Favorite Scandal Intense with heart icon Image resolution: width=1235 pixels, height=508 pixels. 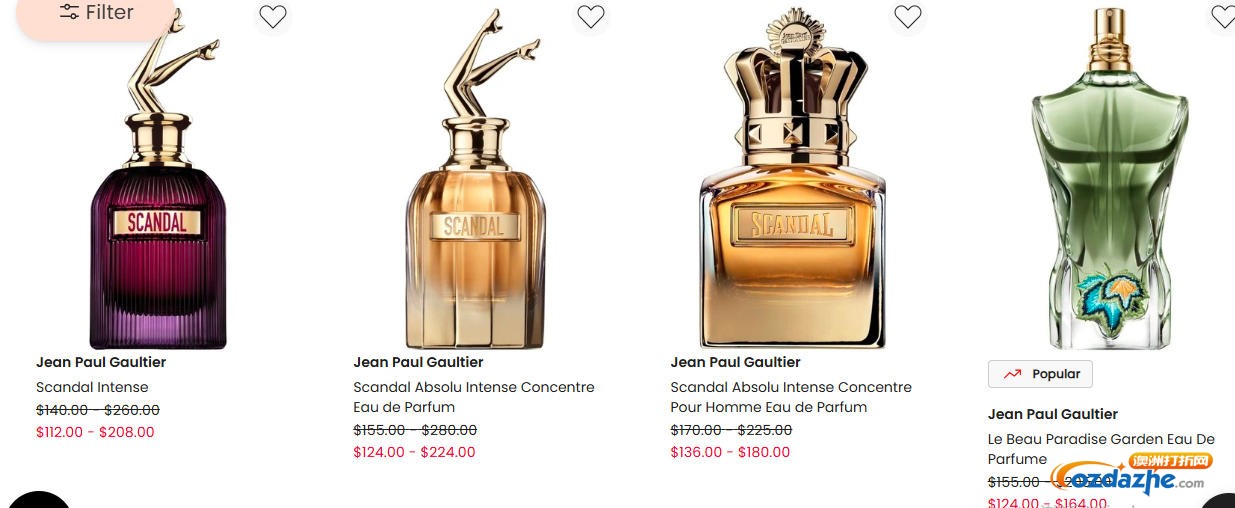273,16
